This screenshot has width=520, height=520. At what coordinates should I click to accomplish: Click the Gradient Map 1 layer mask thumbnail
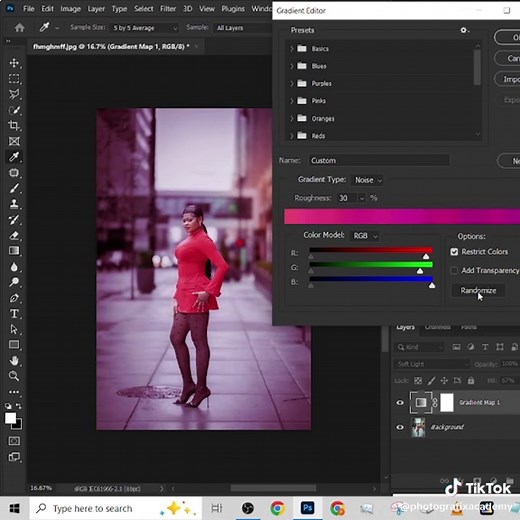tap(447, 403)
